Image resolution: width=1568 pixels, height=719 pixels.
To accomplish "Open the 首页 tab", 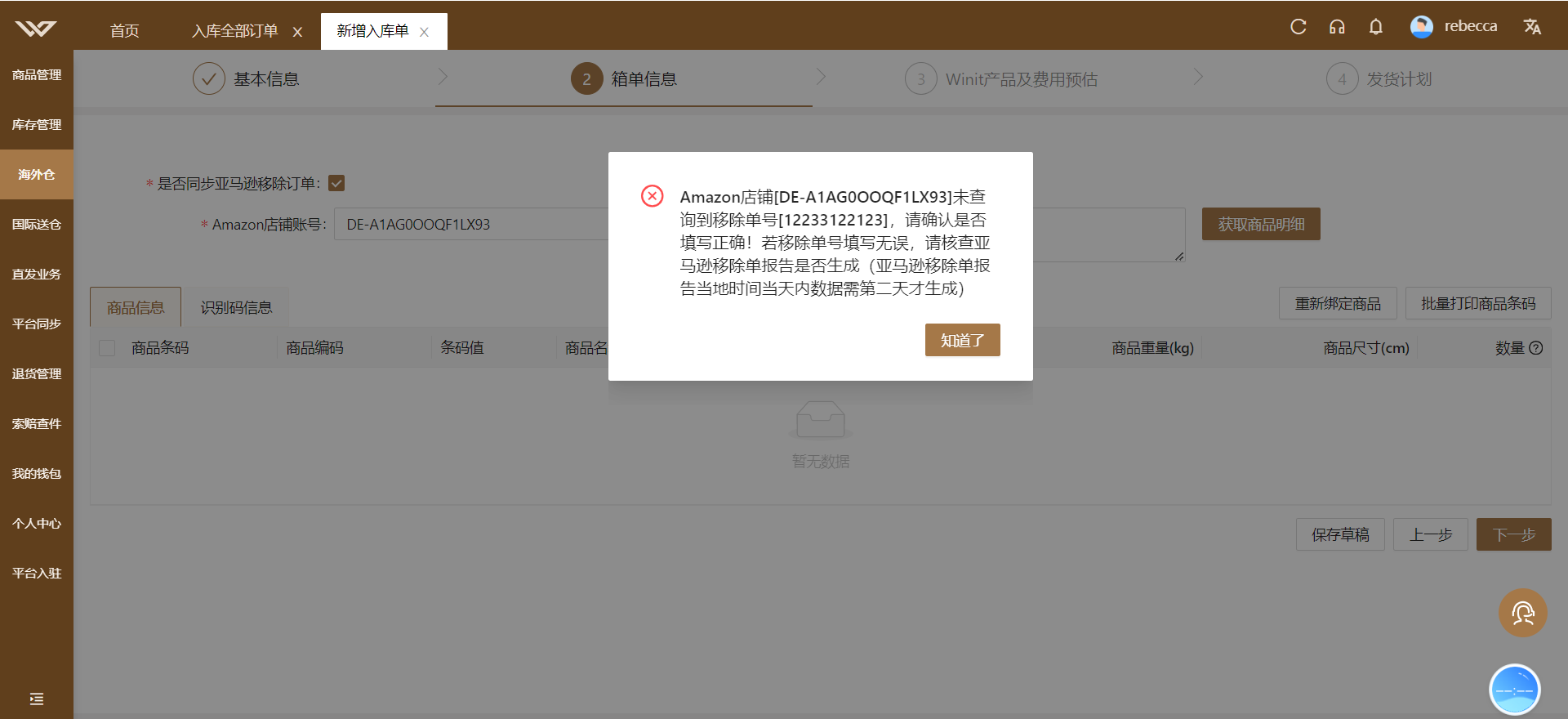I will point(125,31).
